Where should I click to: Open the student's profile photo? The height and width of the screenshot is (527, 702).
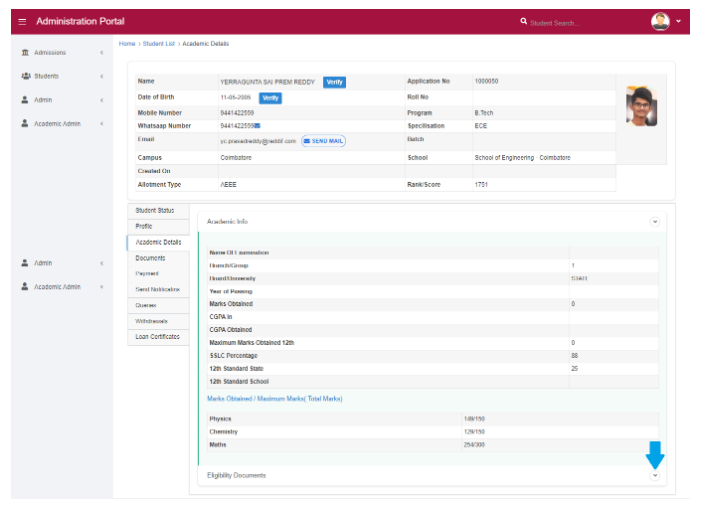(641, 105)
